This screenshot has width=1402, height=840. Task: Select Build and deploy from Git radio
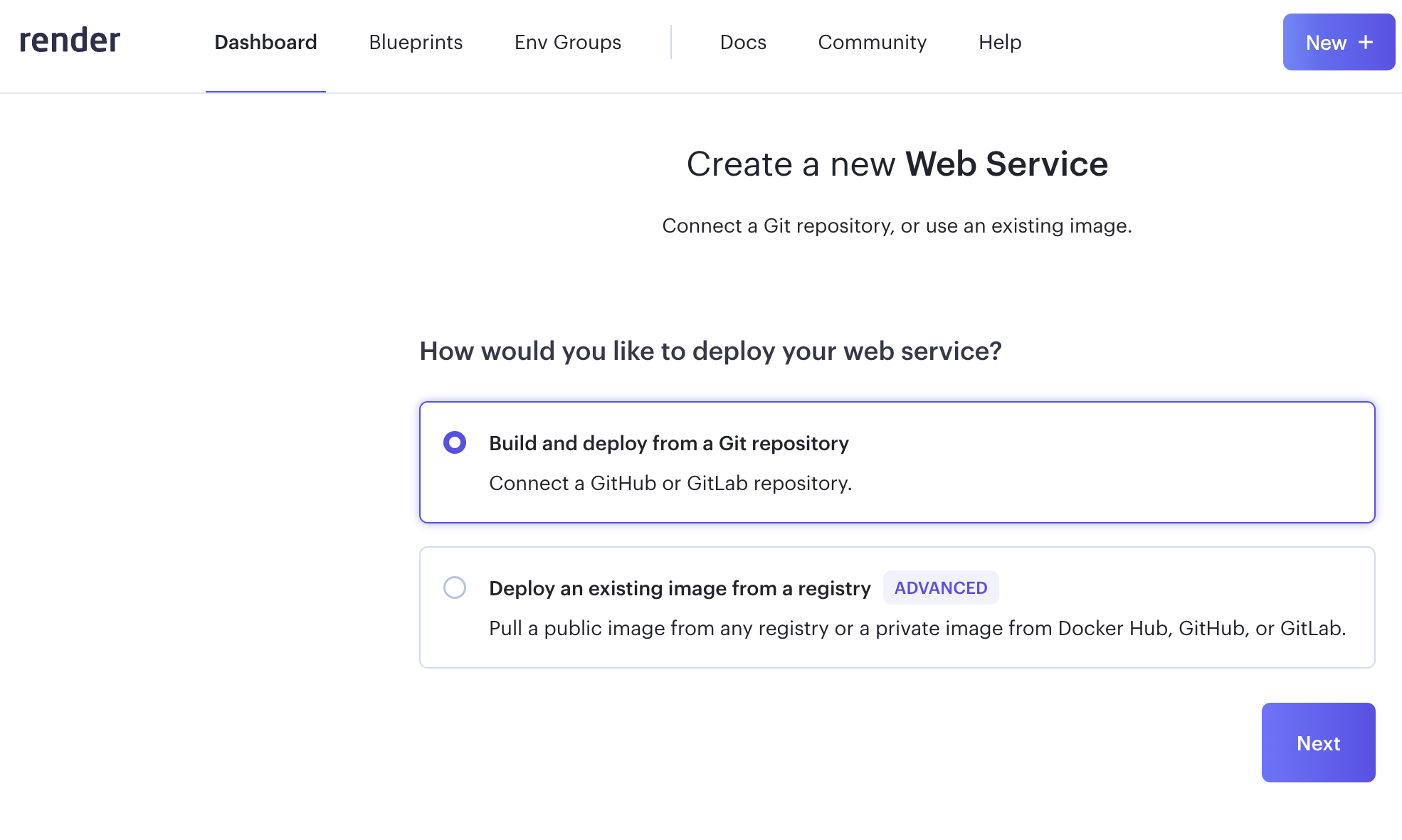tap(455, 442)
